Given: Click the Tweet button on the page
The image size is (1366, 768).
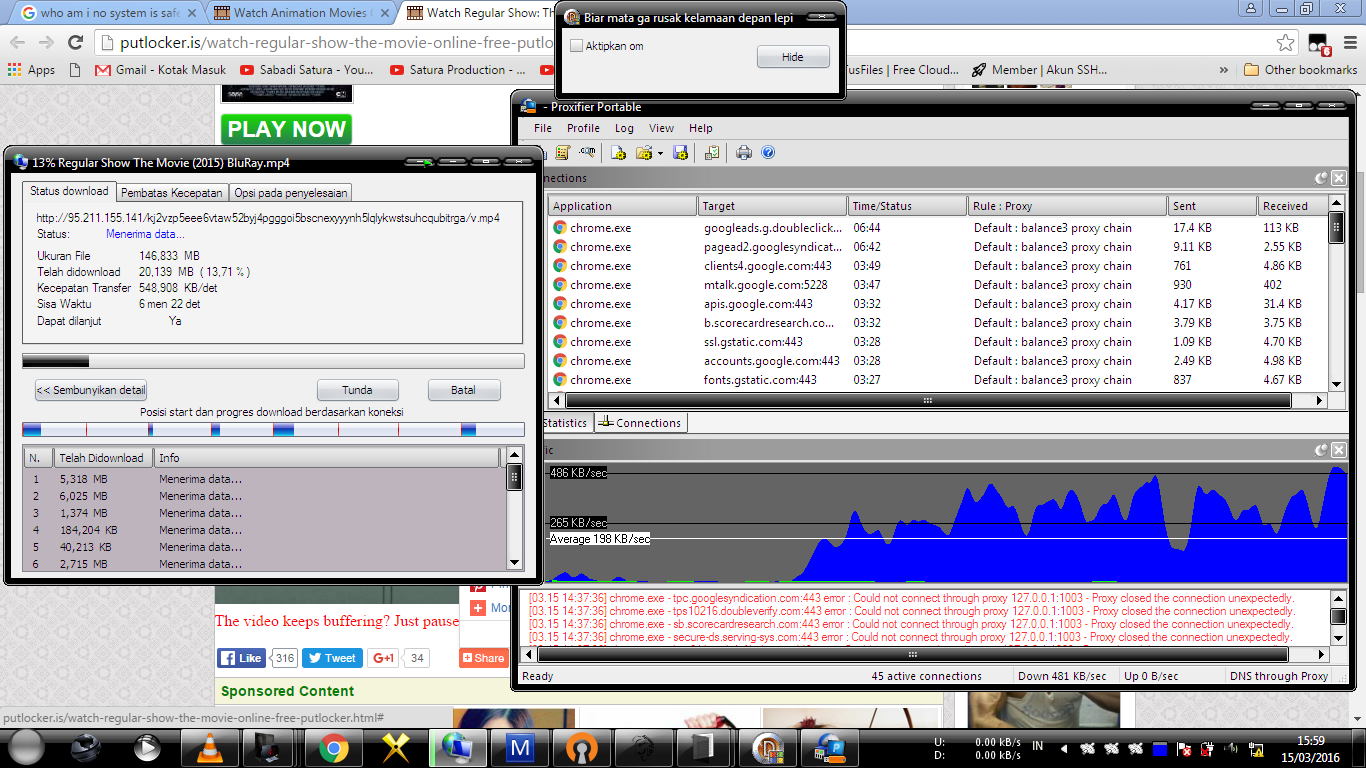Looking at the screenshot, I should 331,658.
